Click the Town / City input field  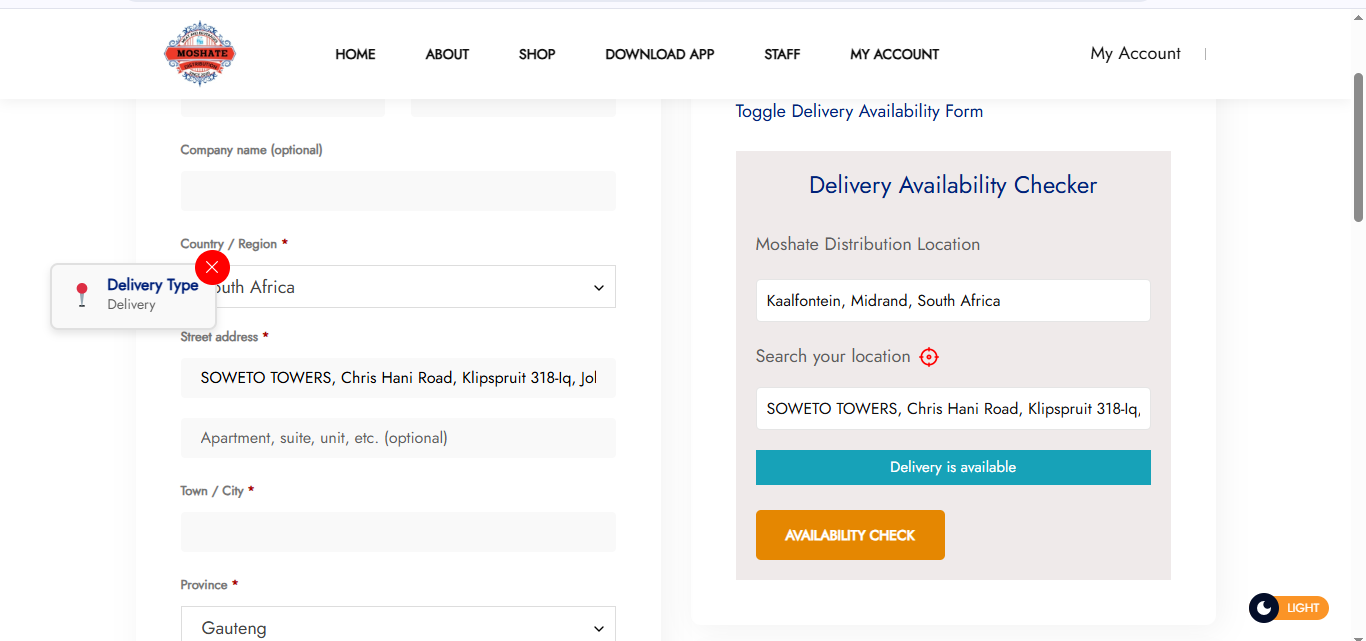point(398,531)
